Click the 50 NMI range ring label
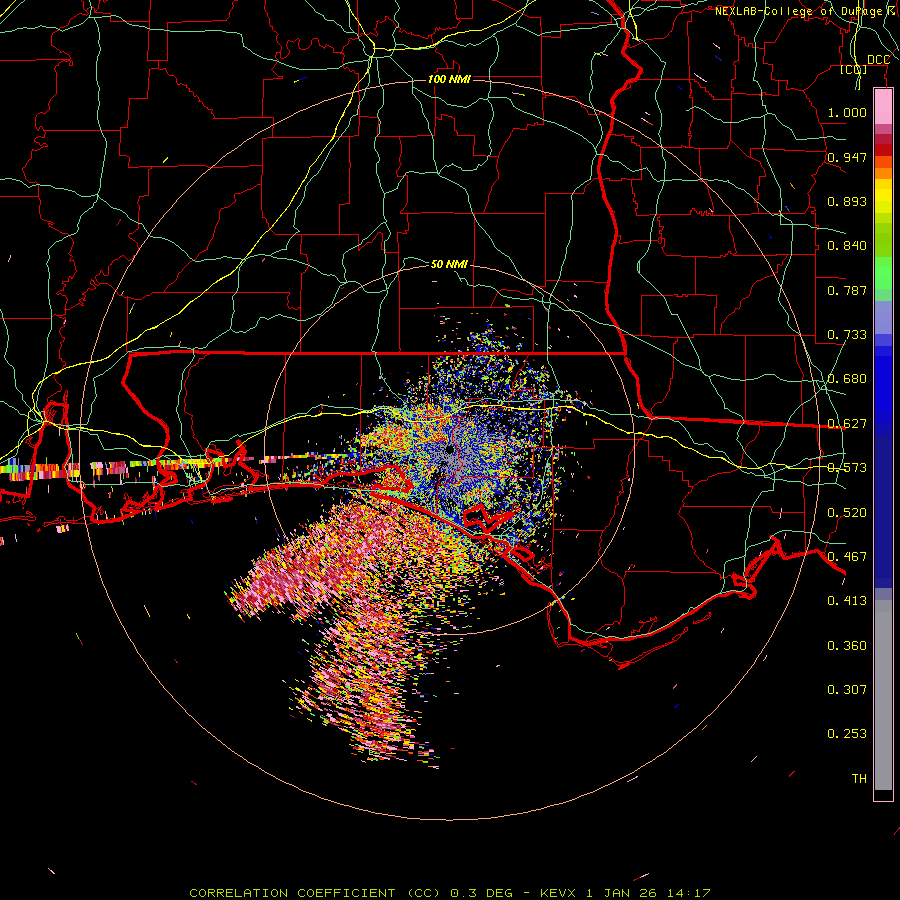Image resolution: width=900 pixels, height=900 pixels. (x=449, y=264)
